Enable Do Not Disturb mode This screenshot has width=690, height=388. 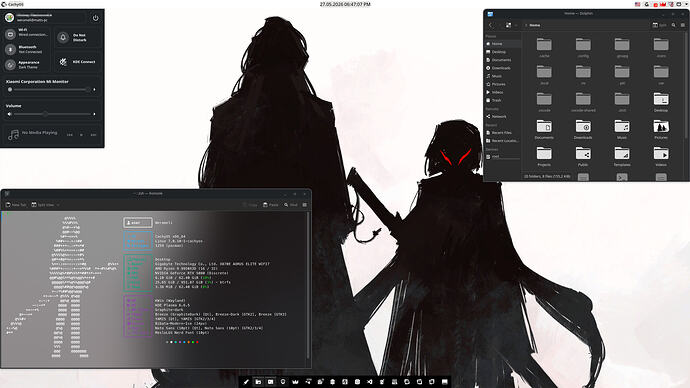point(77,37)
